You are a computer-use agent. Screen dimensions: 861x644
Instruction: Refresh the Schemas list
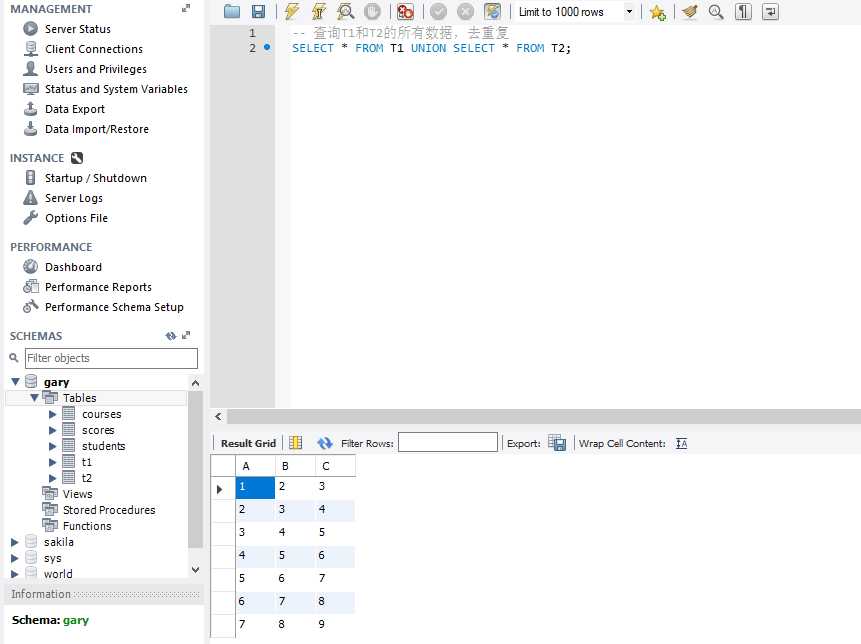(x=171, y=335)
